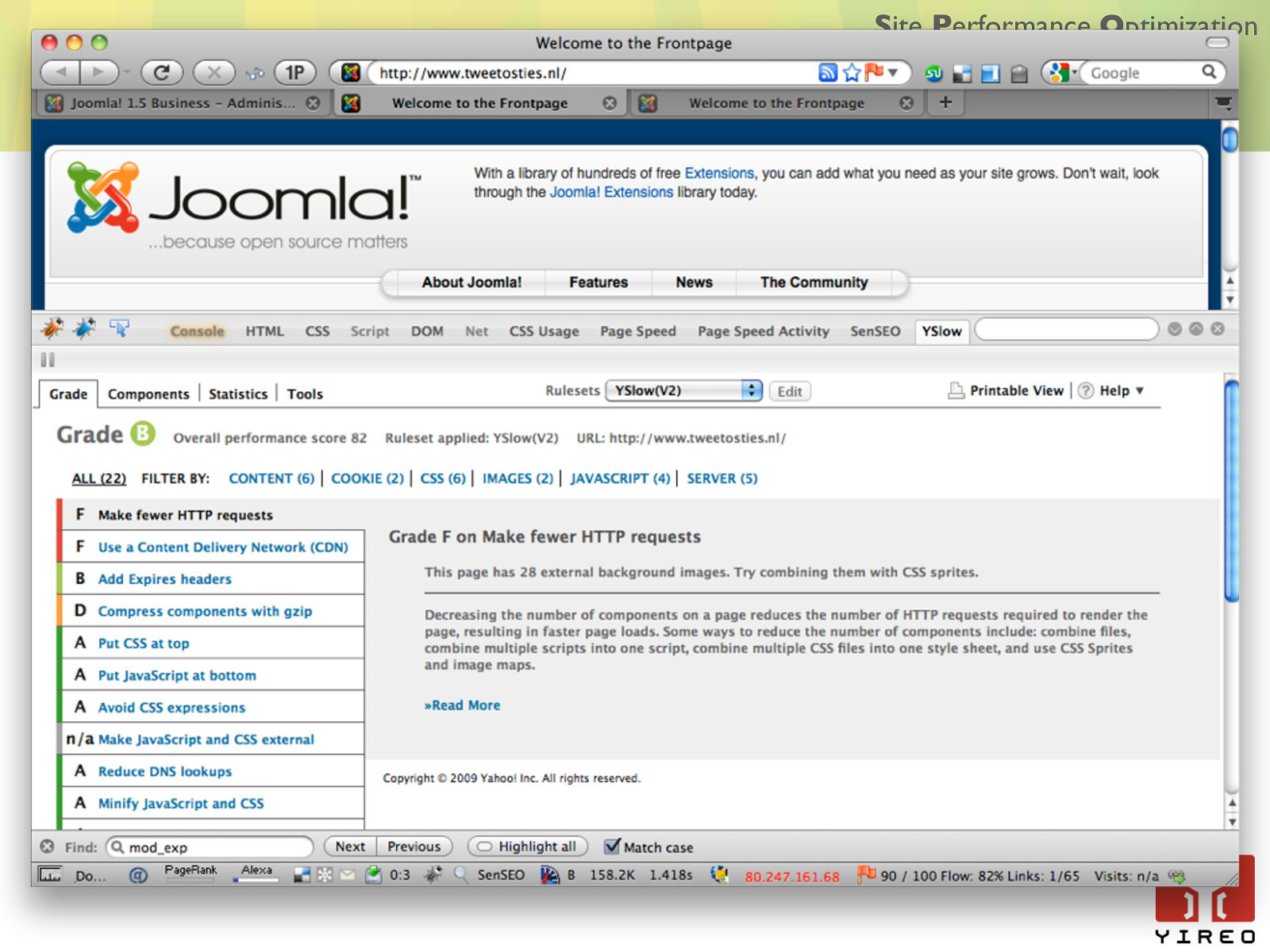Click the Google search input field
The image size is (1270, 952).
(x=1141, y=73)
